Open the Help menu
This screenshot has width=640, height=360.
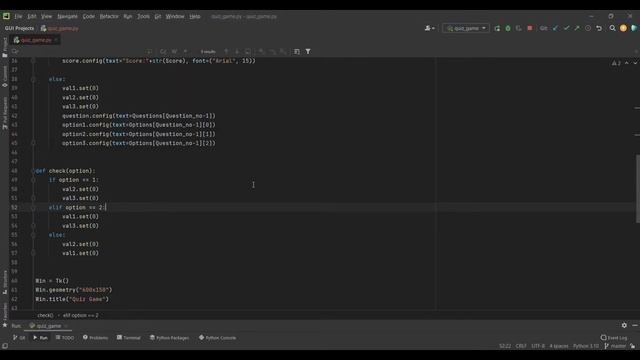pos(195,16)
